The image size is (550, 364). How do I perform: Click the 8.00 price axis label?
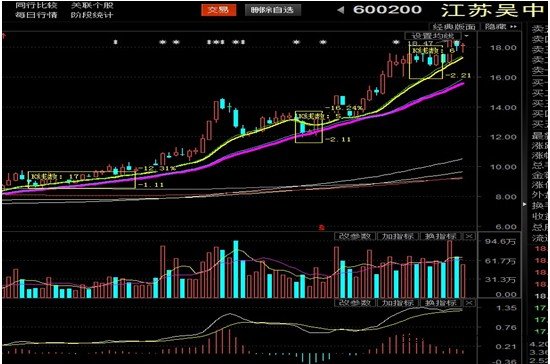tap(506, 197)
